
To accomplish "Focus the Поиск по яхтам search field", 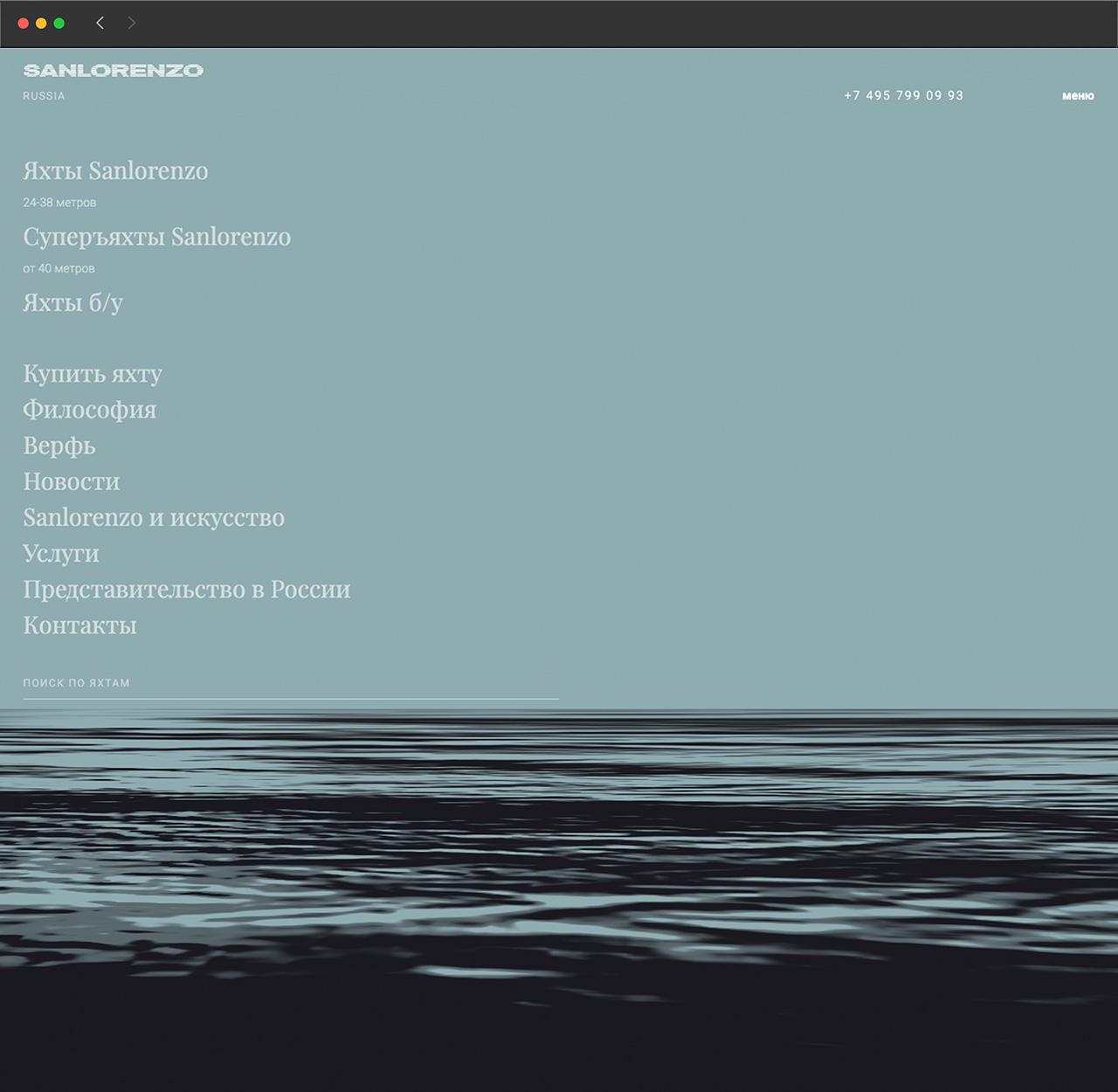I will [x=291, y=683].
